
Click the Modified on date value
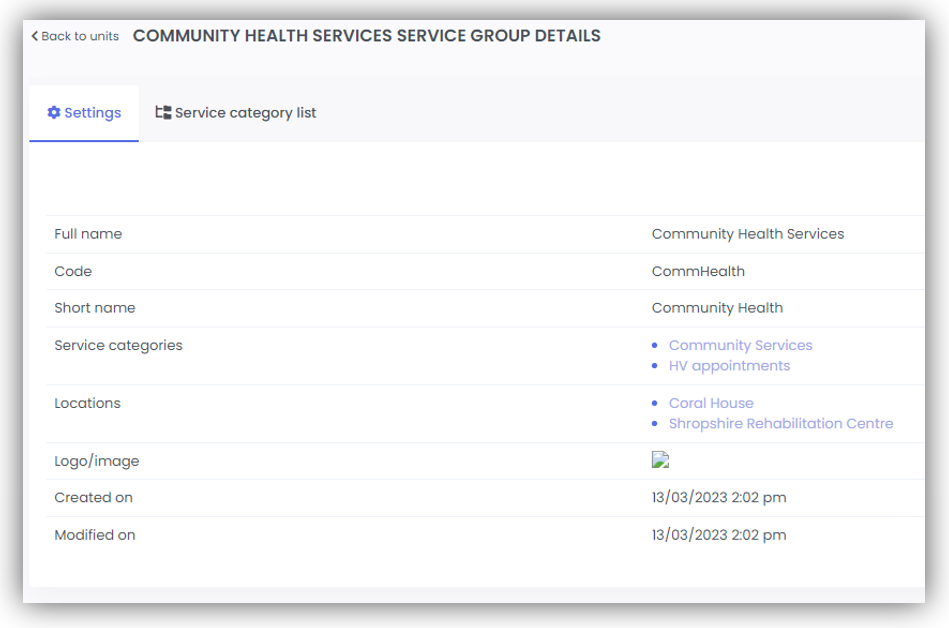(718, 535)
